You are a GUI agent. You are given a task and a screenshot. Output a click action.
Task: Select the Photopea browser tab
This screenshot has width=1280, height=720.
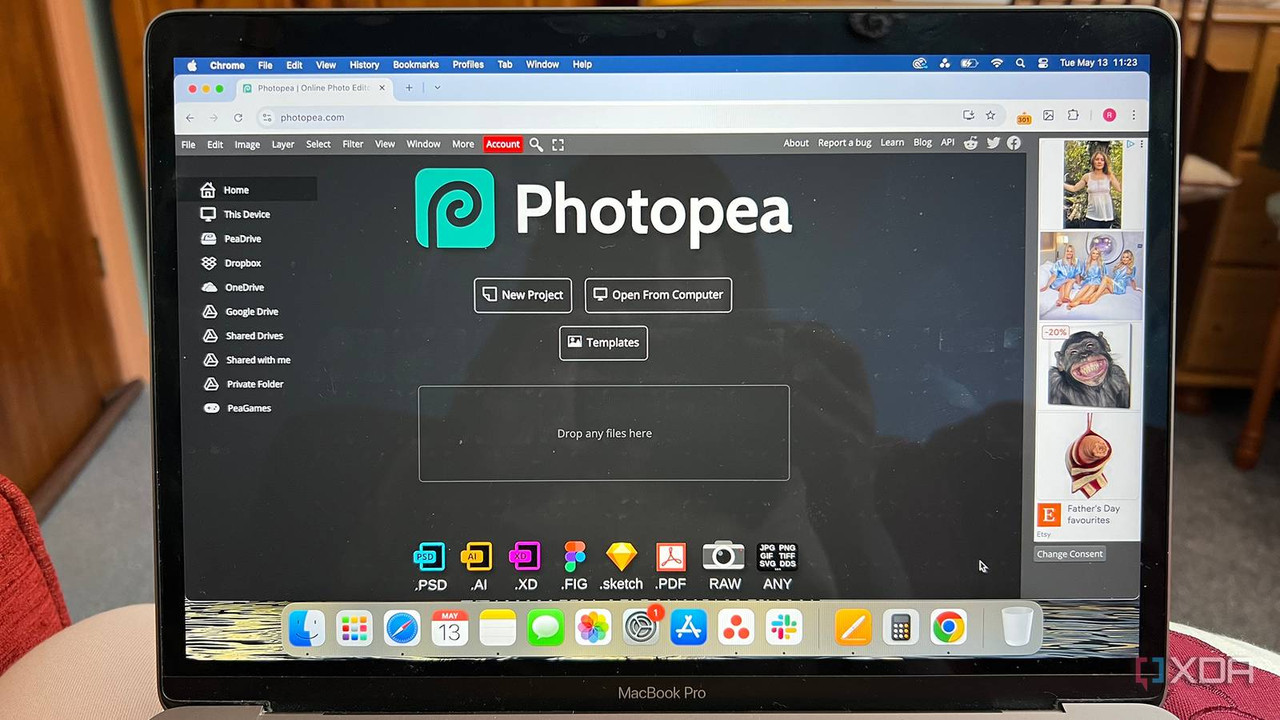click(314, 88)
